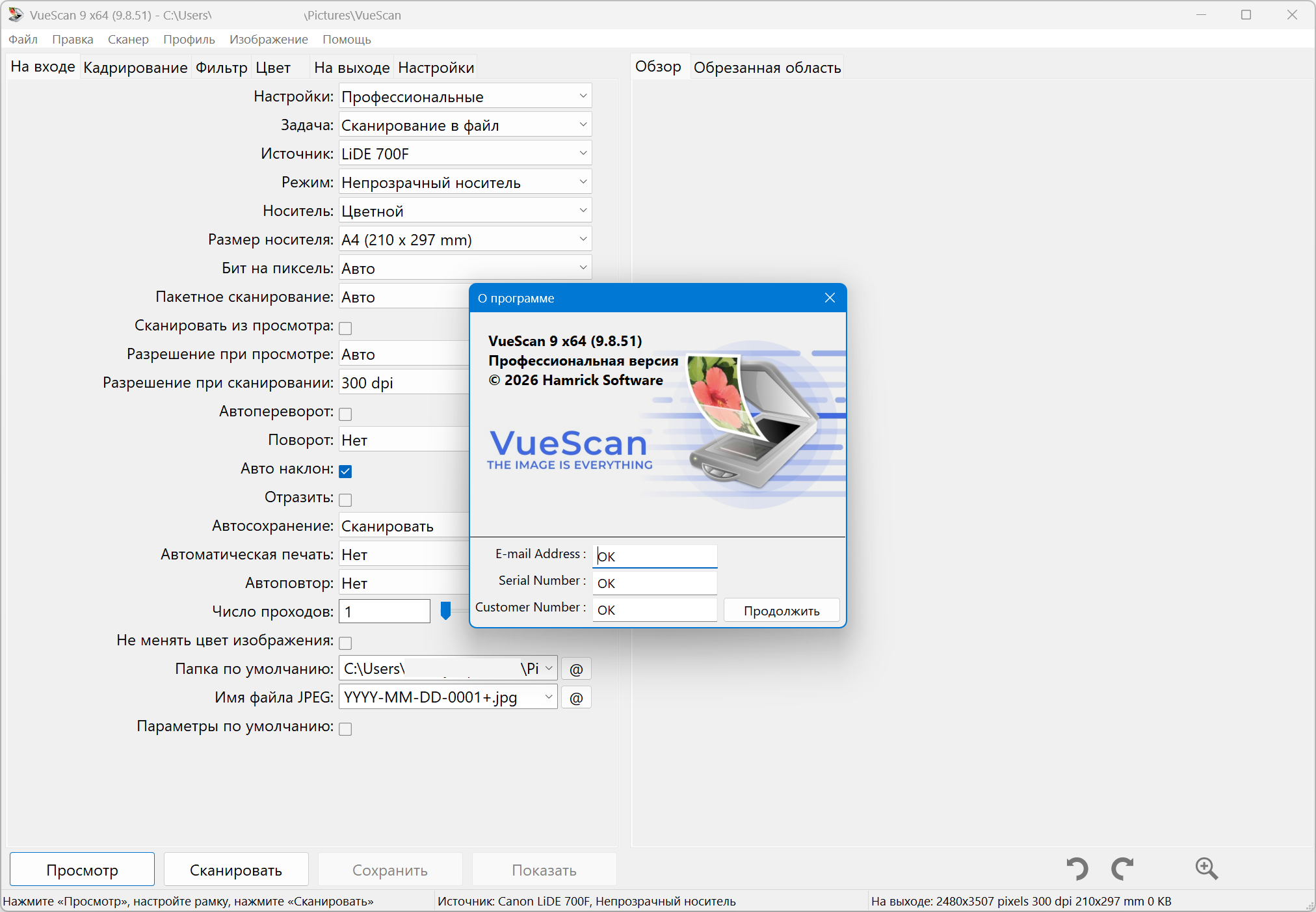Close the About dialog with X
Viewport: 1316px width, 912px height.
click(830, 298)
